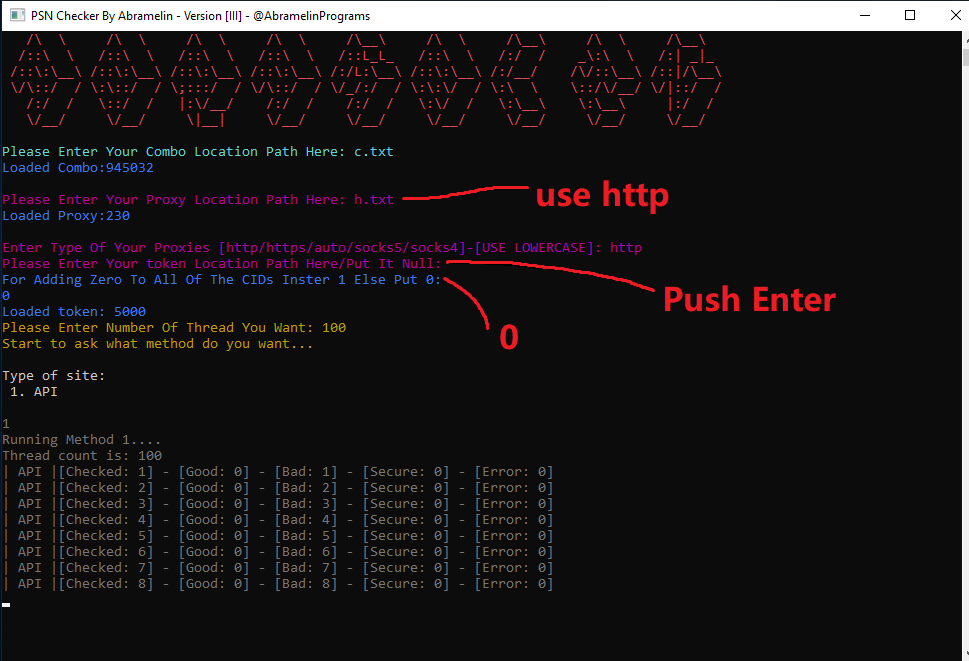This screenshot has width=969, height=661.
Task: Click the 'Combo Location Path Here: c.txt' line
Action: [x=198, y=152]
